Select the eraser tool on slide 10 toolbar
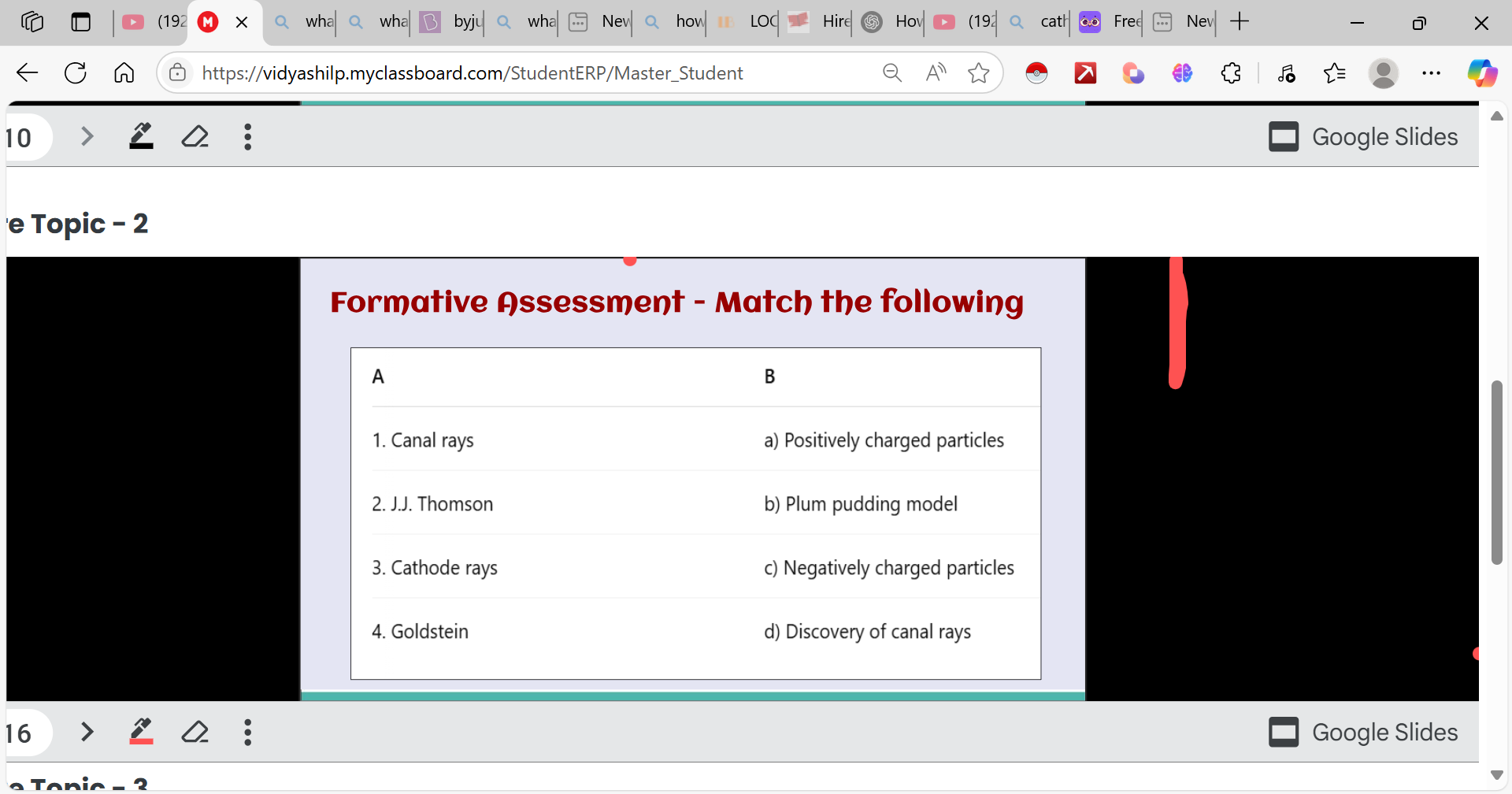Viewport: 1512px width, 794px height. coord(195,136)
